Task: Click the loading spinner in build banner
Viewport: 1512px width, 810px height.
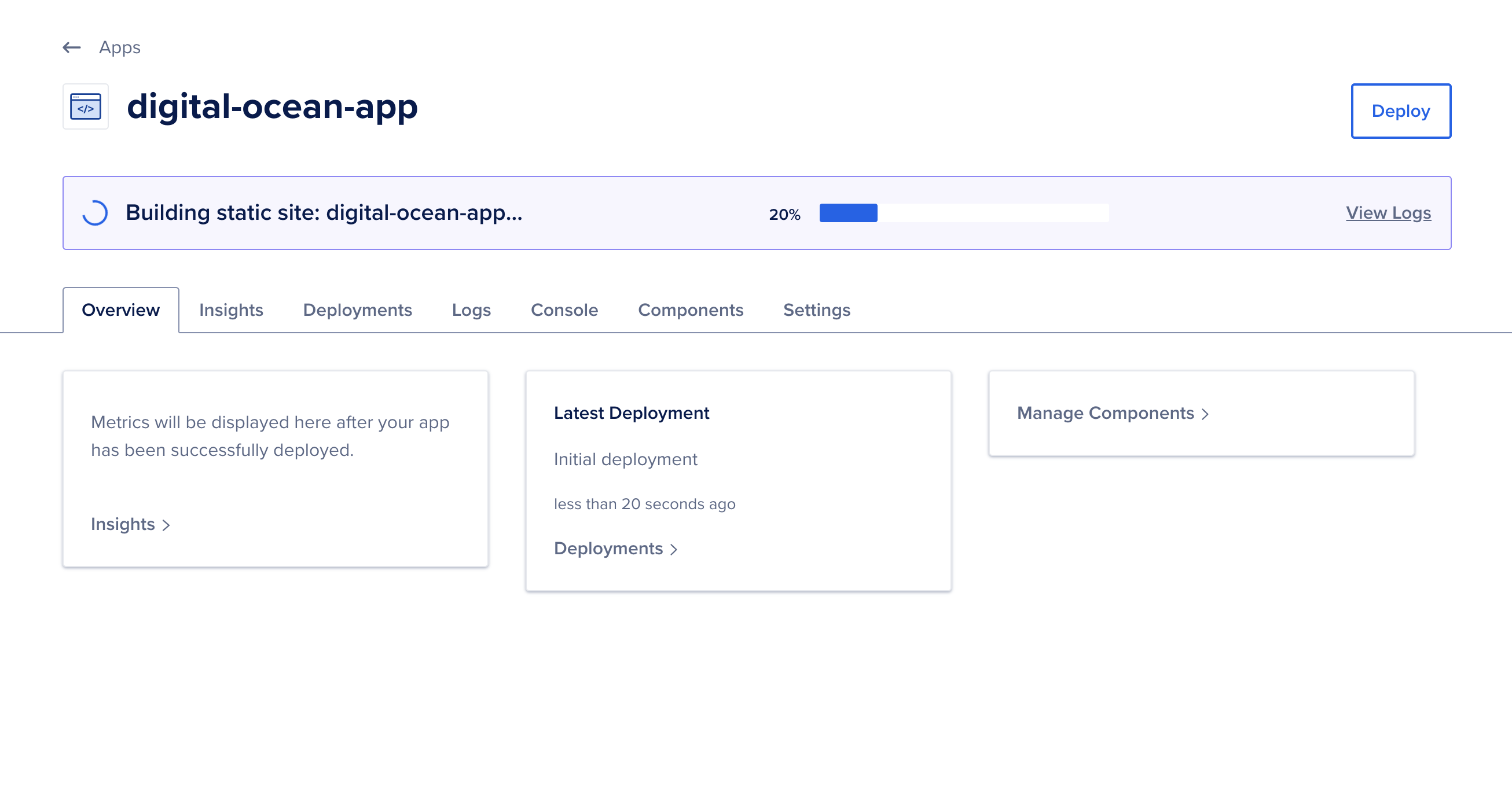Action: pos(95,213)
